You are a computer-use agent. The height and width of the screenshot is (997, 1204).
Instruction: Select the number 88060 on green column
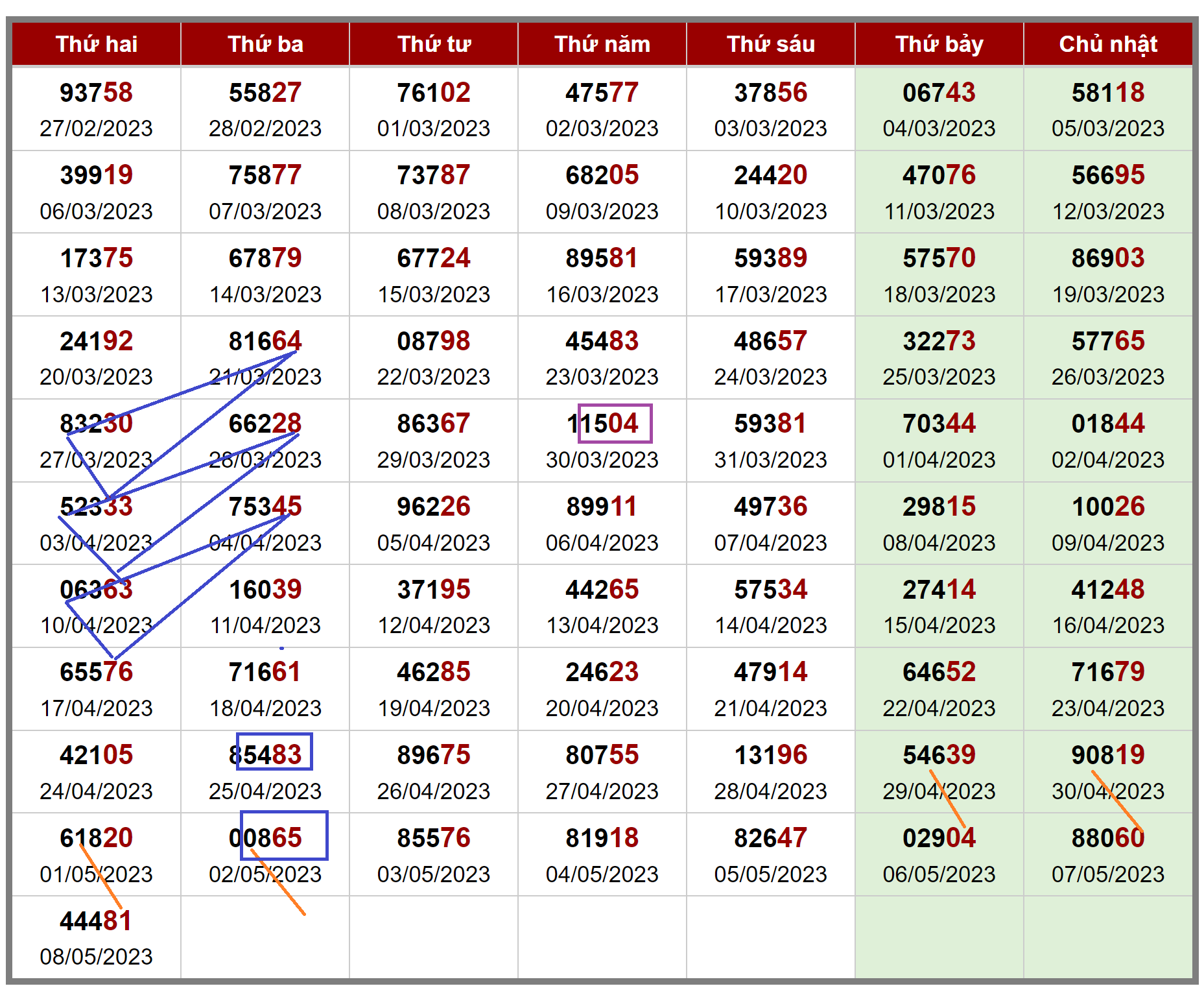tap(1107, 837)
